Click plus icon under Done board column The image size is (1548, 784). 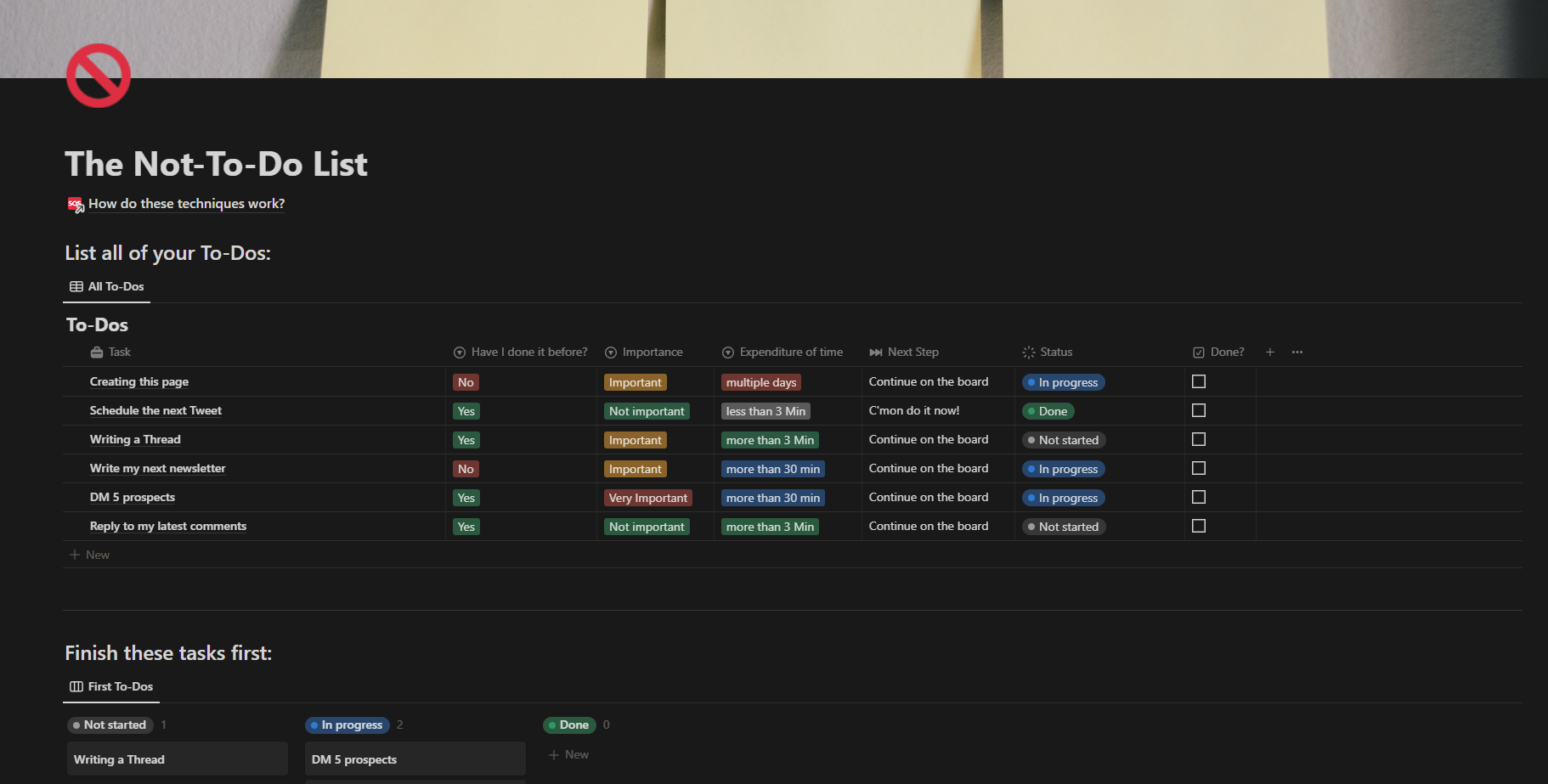click(554, 754)
